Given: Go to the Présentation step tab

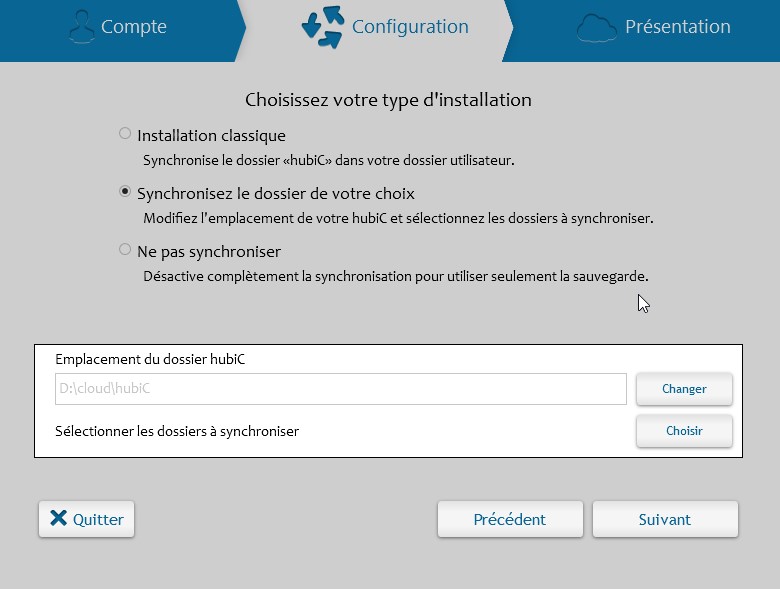Looking at the screenshot, I should [x=677, y=27].
